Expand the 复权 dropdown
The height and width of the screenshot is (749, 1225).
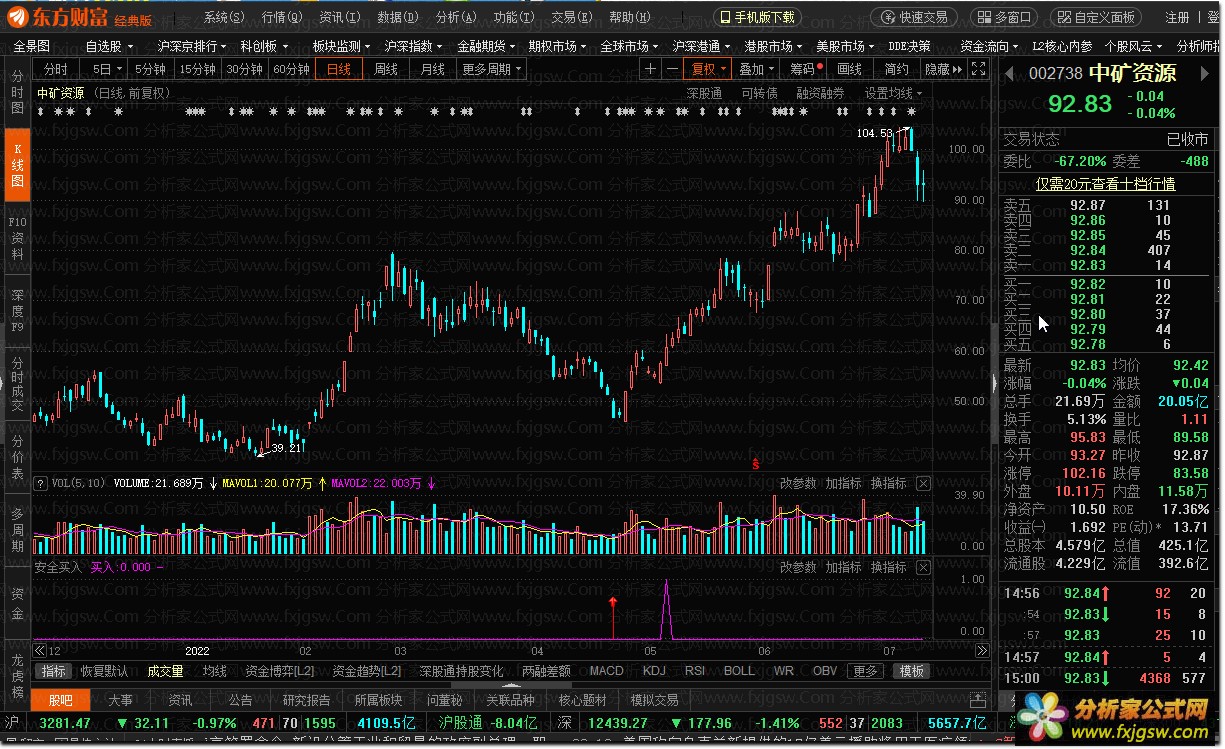[x=709, y=69]
